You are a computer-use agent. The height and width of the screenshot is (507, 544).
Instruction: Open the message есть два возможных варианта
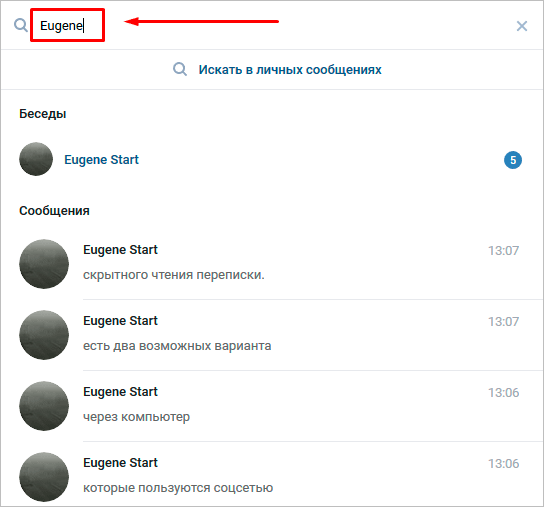pos(272,335)
